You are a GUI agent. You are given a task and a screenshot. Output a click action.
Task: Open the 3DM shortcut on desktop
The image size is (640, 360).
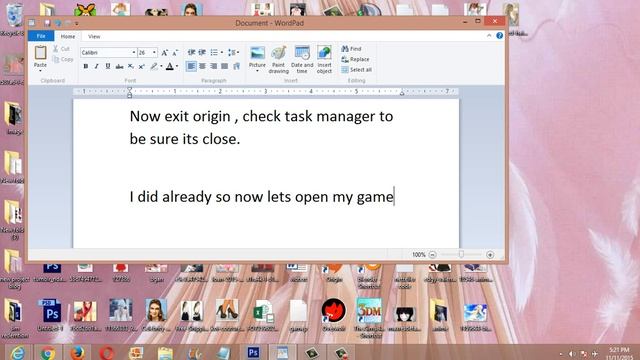tap(369, 318)
